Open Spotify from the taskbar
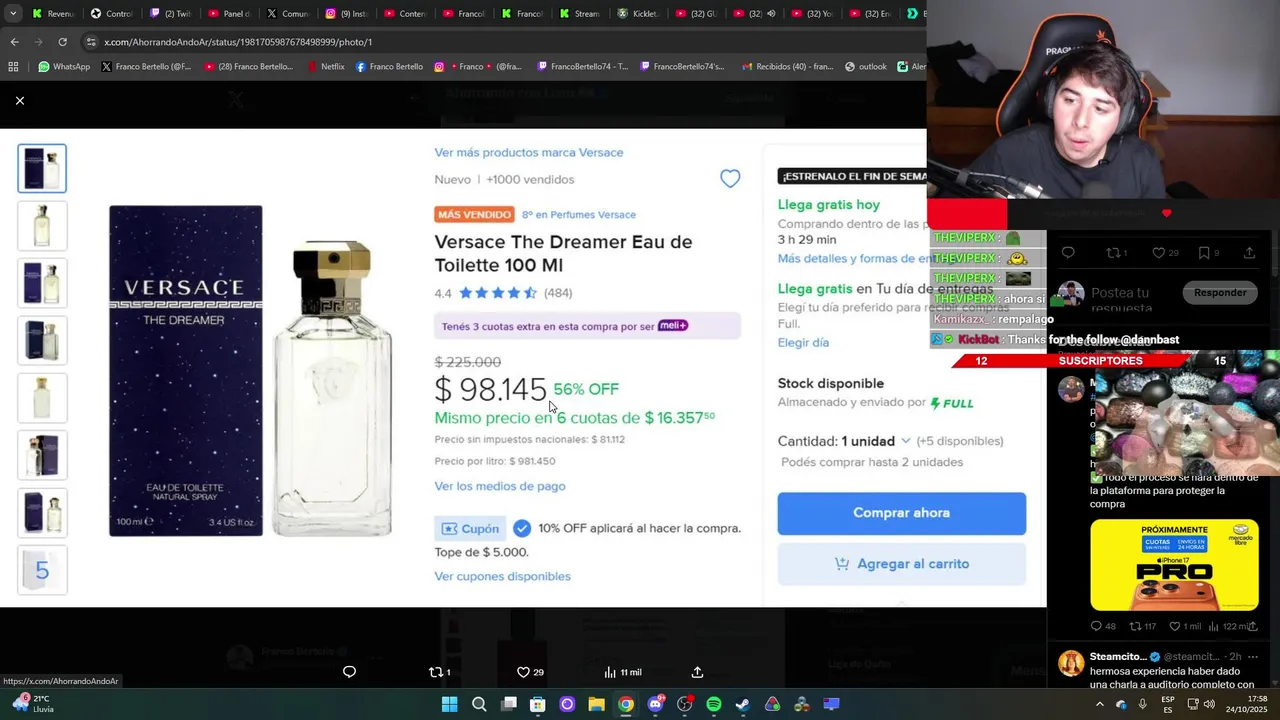The height and width of the screenshot is (720, 1280). [713, 704]
